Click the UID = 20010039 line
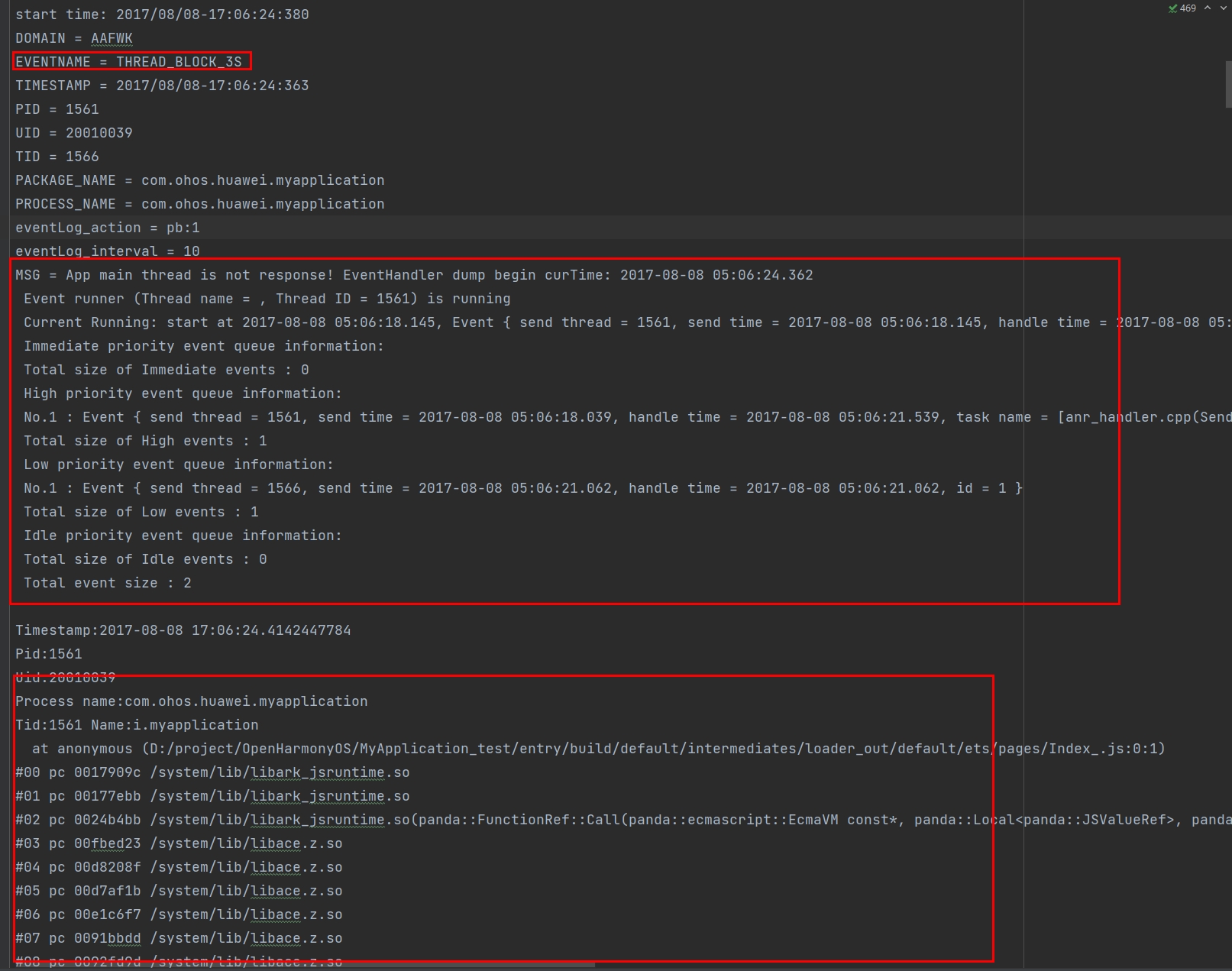 pos(74,133)
